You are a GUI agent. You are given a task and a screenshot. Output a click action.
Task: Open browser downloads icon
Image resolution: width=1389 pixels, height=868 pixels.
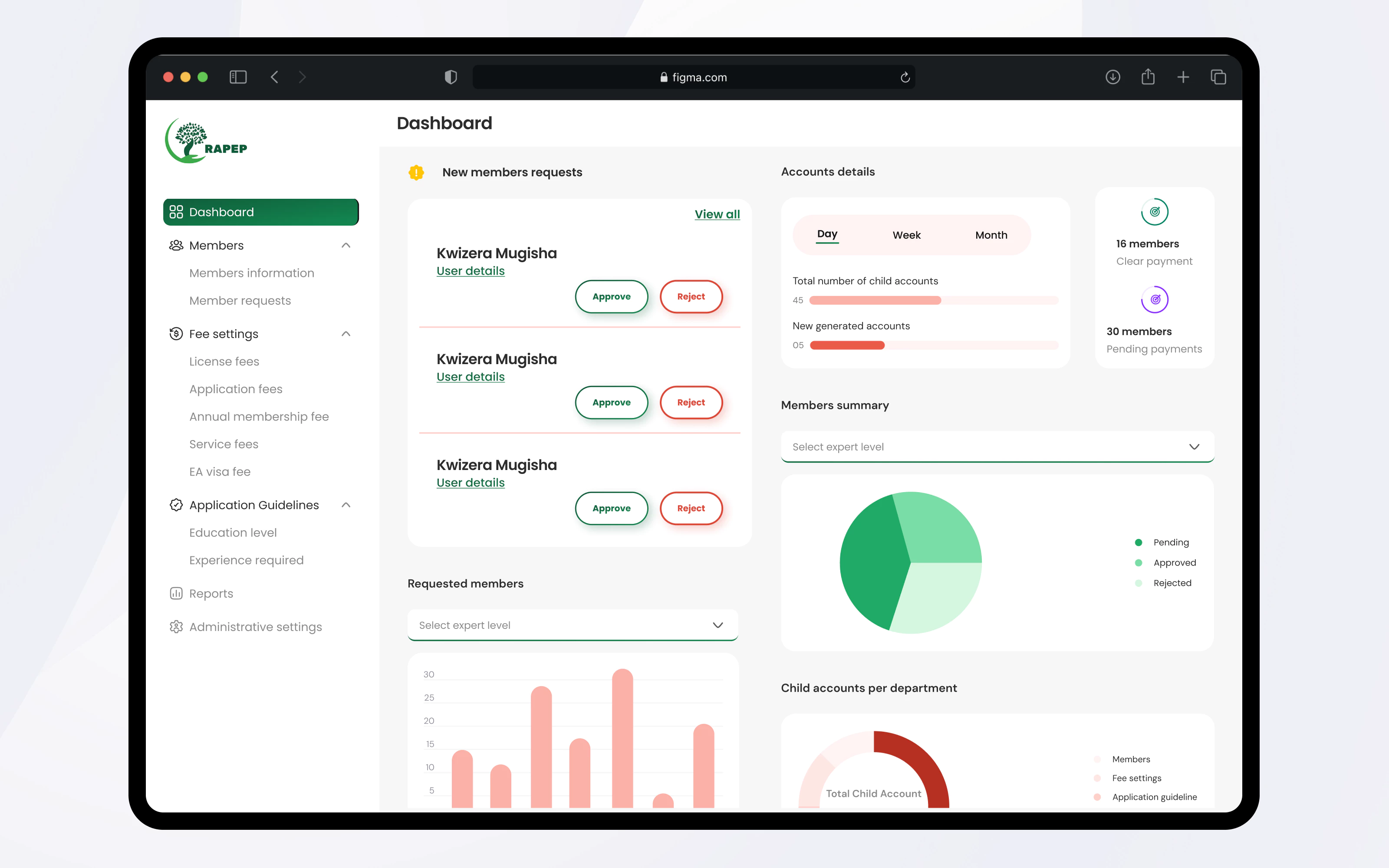coord(1113,77)
